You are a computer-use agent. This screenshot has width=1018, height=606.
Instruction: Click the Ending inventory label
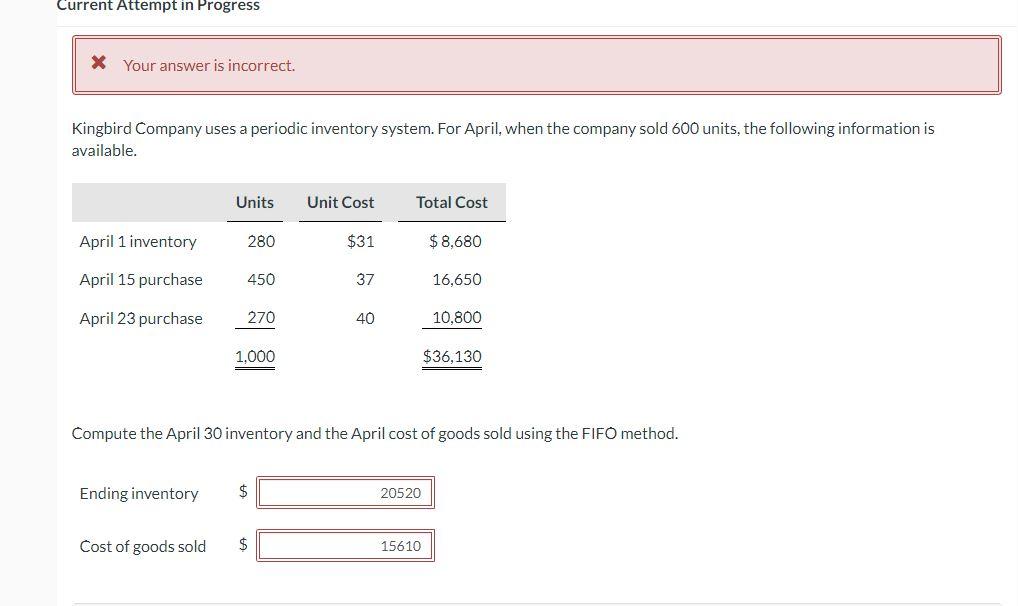coord(139,493)
